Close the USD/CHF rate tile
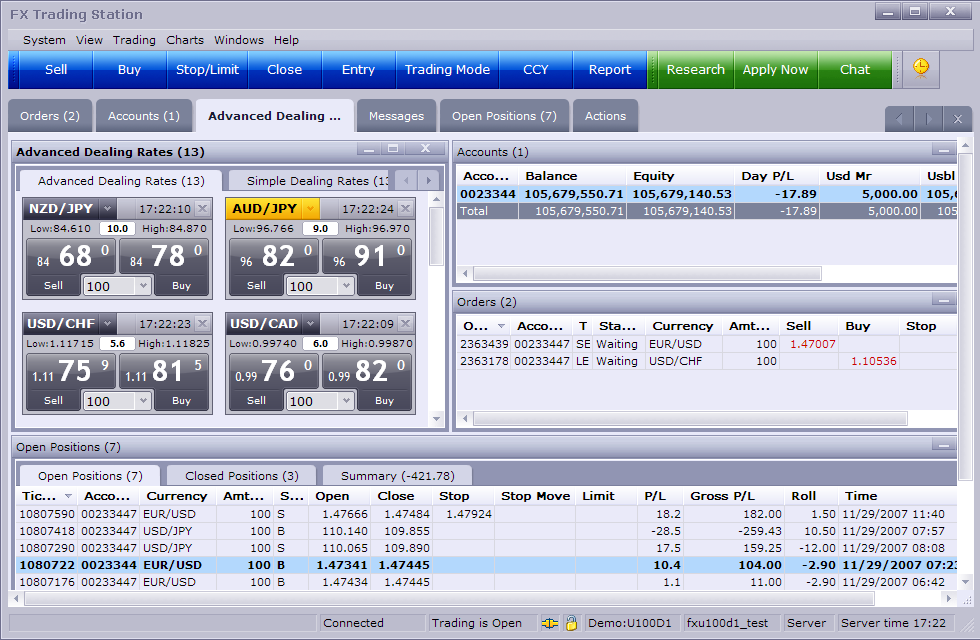The image size is (980, 640). [x=202, y=323]
